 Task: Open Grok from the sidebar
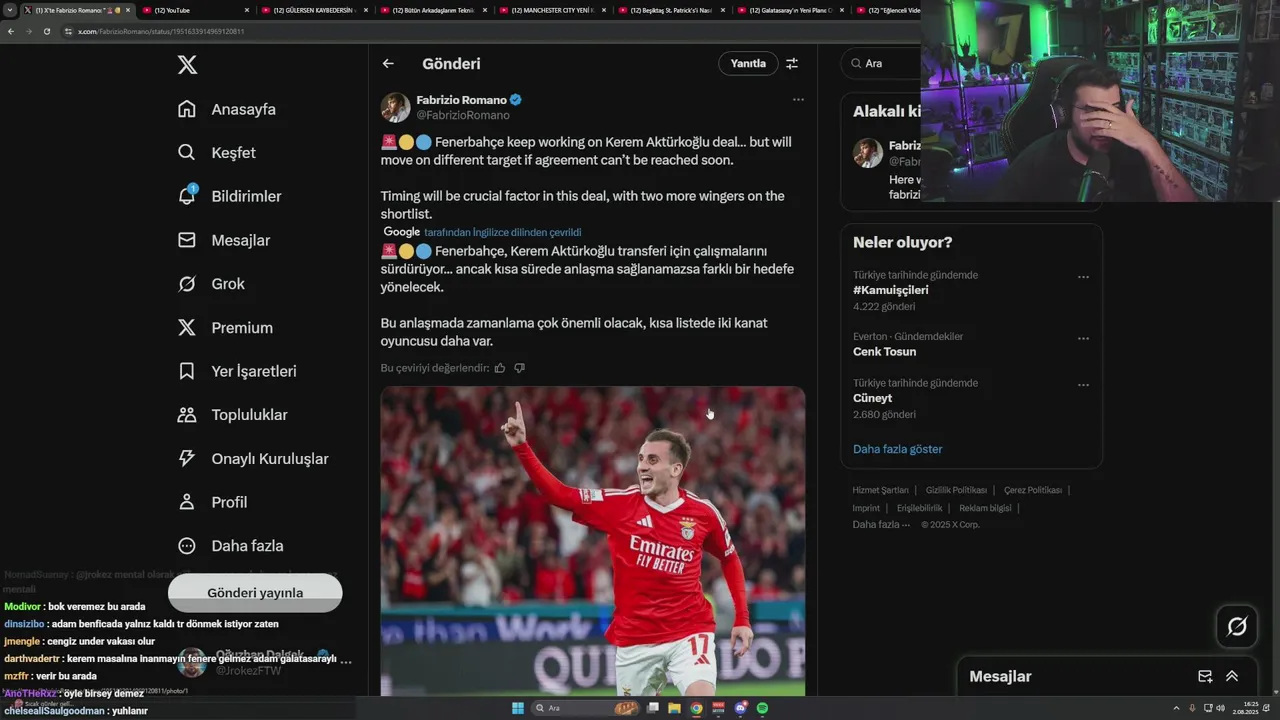[x=211, y=284]
